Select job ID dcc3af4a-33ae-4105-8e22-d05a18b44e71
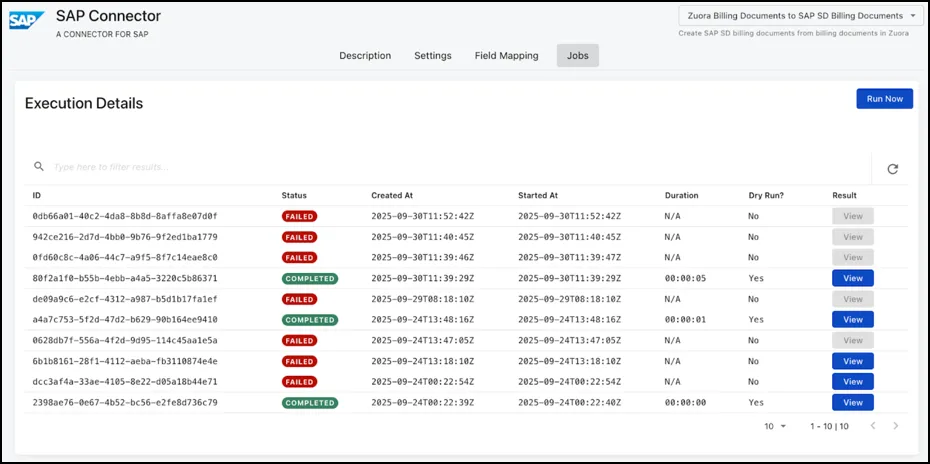This screenshot has height=464, width=930. (x=125, y=382)
